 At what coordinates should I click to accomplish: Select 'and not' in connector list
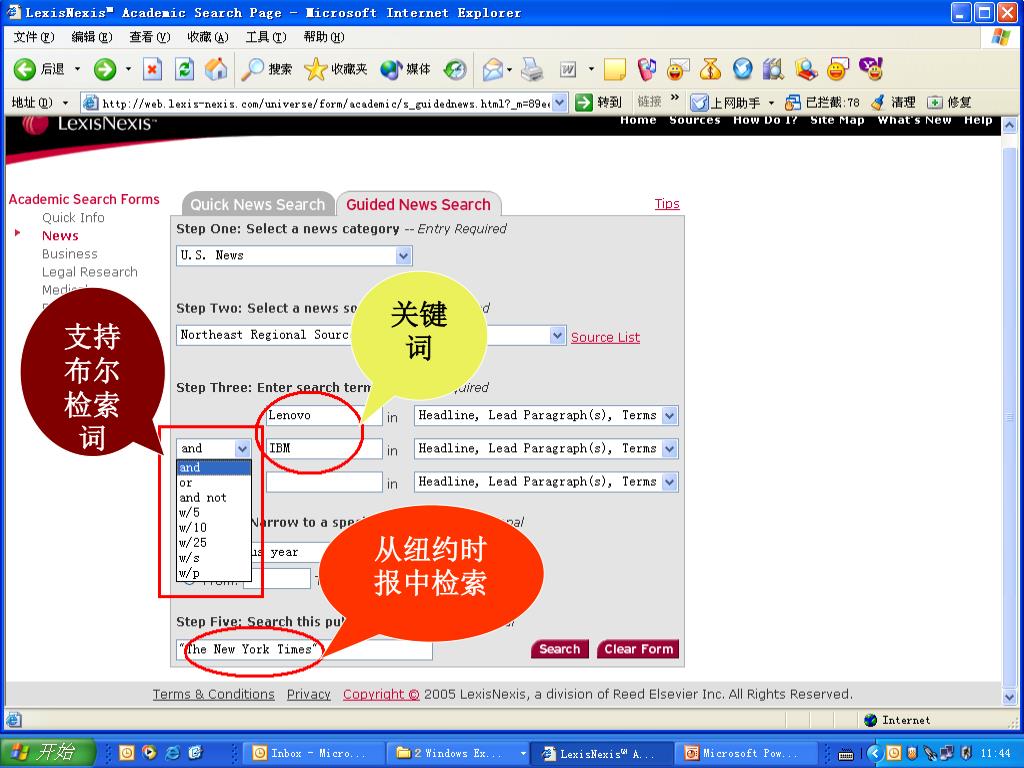214,498
